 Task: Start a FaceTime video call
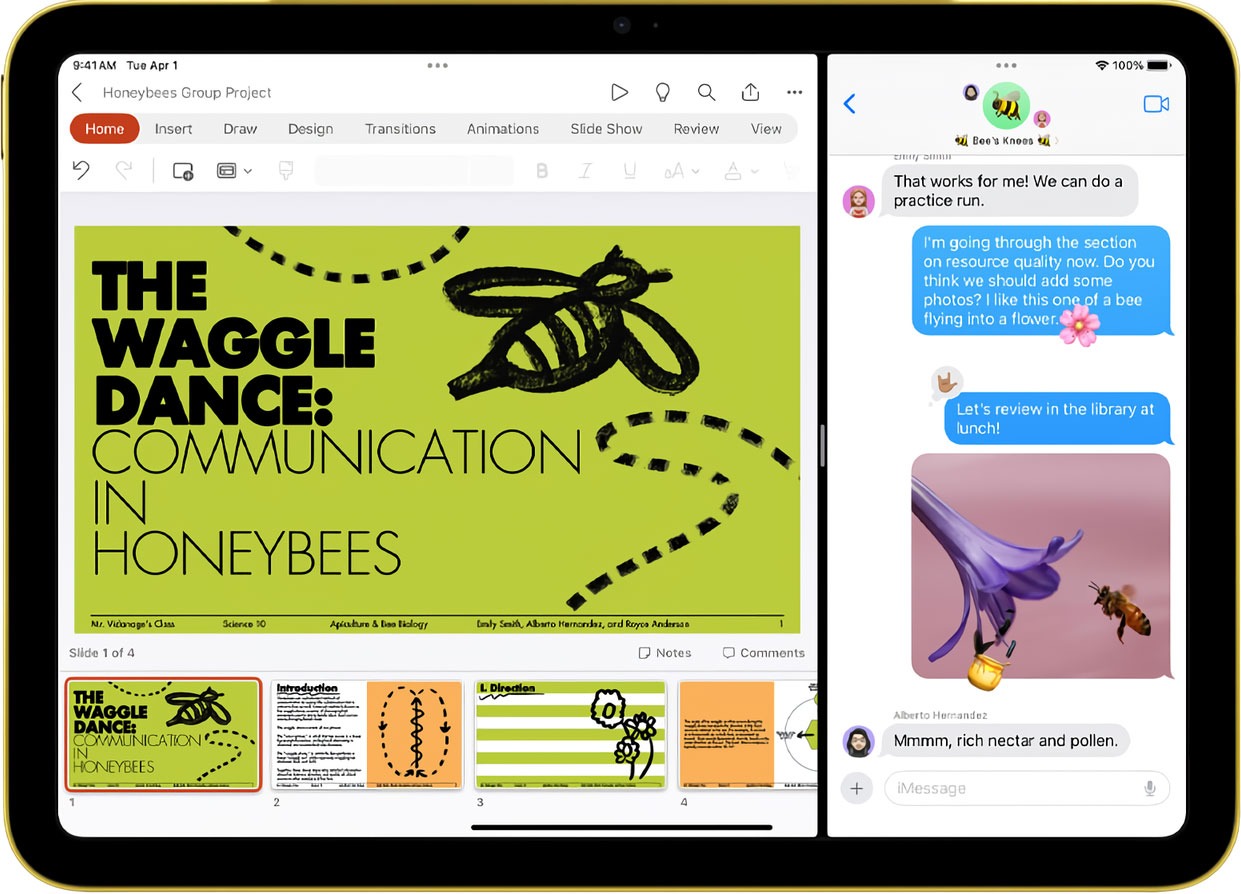click(x=1156, y=104)
